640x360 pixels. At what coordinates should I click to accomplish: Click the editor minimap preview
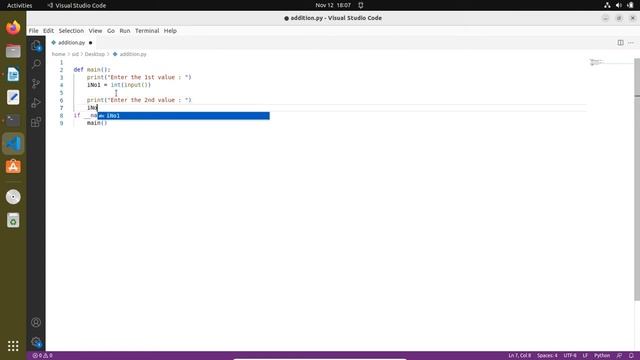(597, 62)
